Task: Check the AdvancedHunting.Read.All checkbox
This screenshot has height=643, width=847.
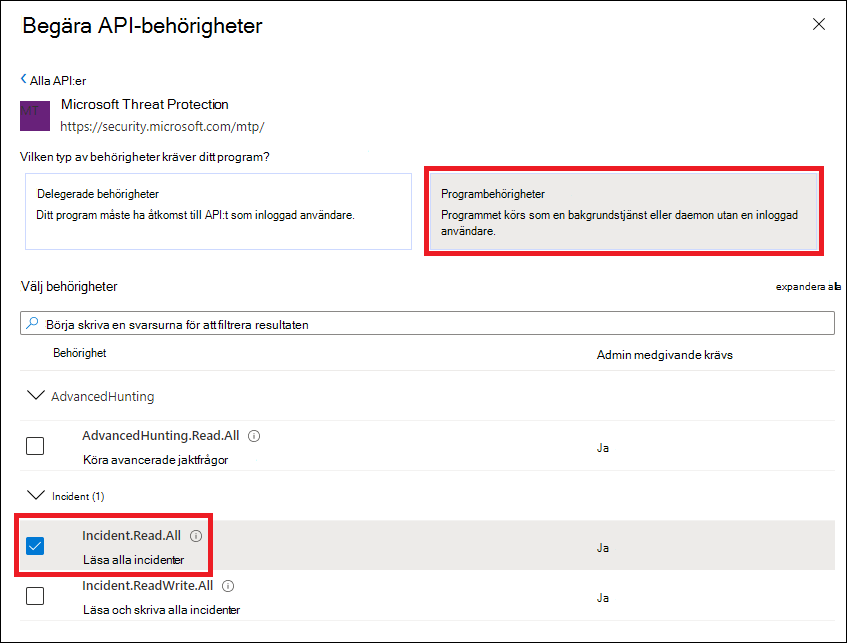Action: click(x=35, y=446)
